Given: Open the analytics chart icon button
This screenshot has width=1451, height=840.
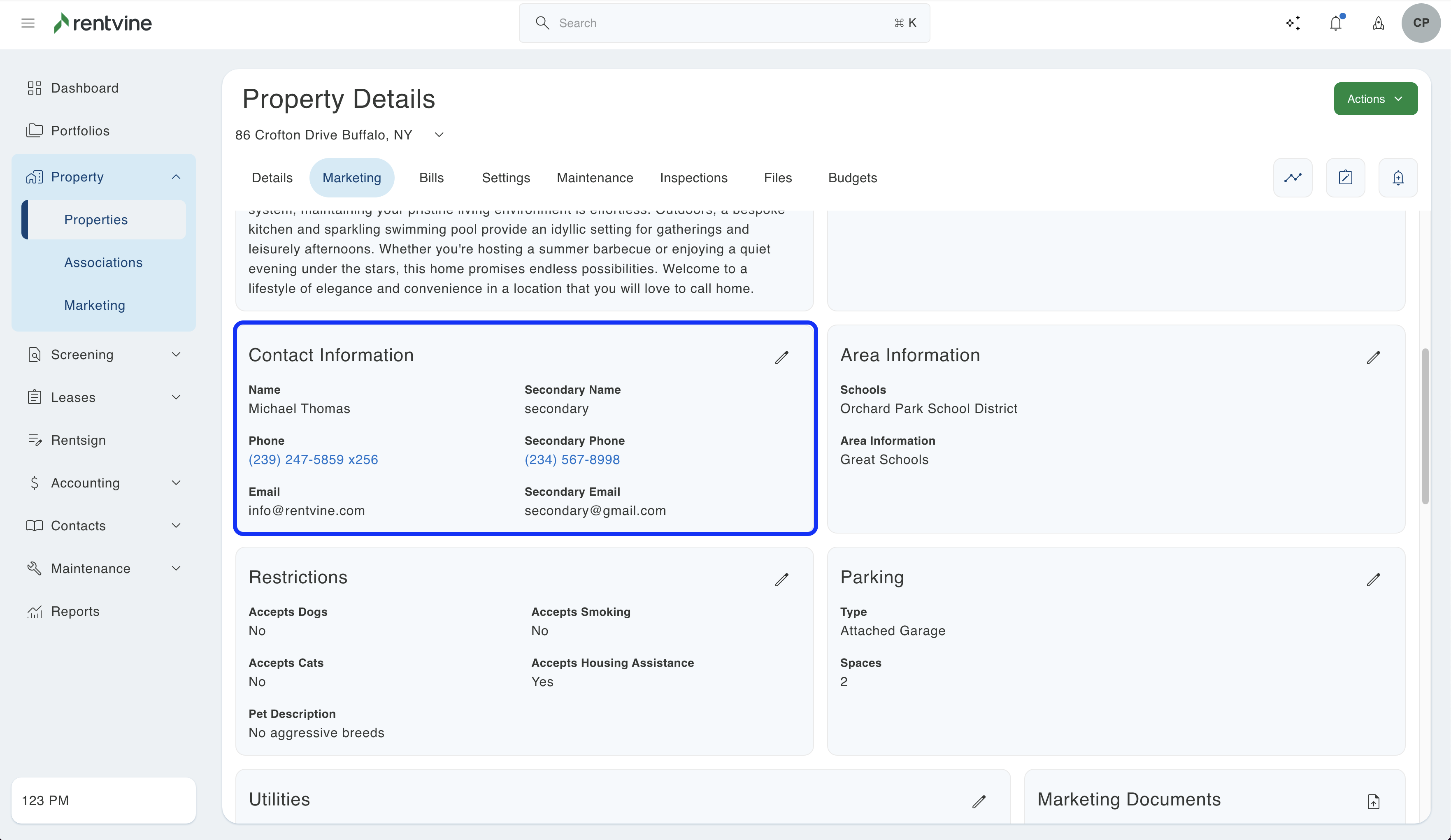Looking at the screenshot, I should [x=1293, y=177].
